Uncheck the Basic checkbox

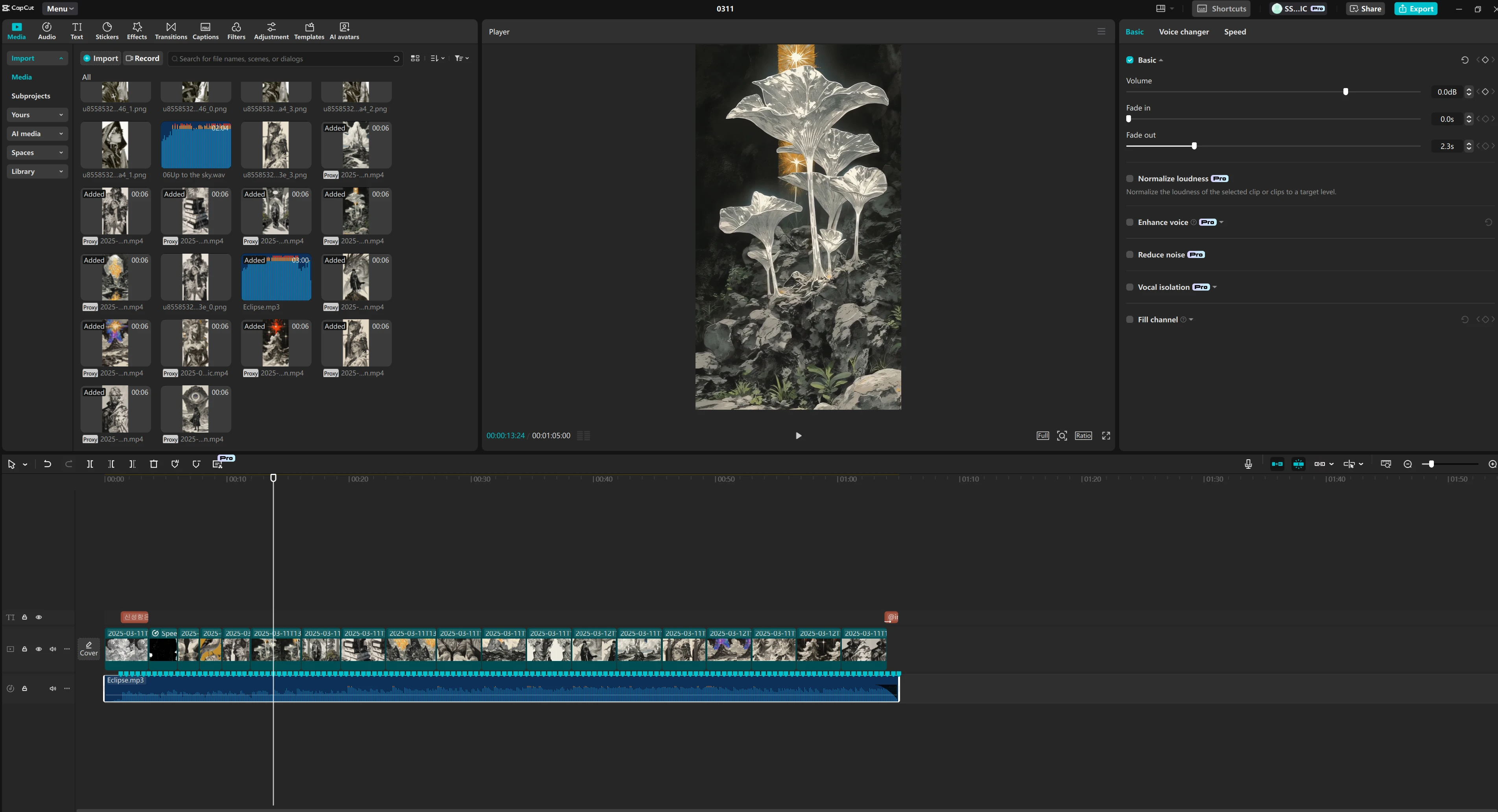click(x=1130, y=60)
